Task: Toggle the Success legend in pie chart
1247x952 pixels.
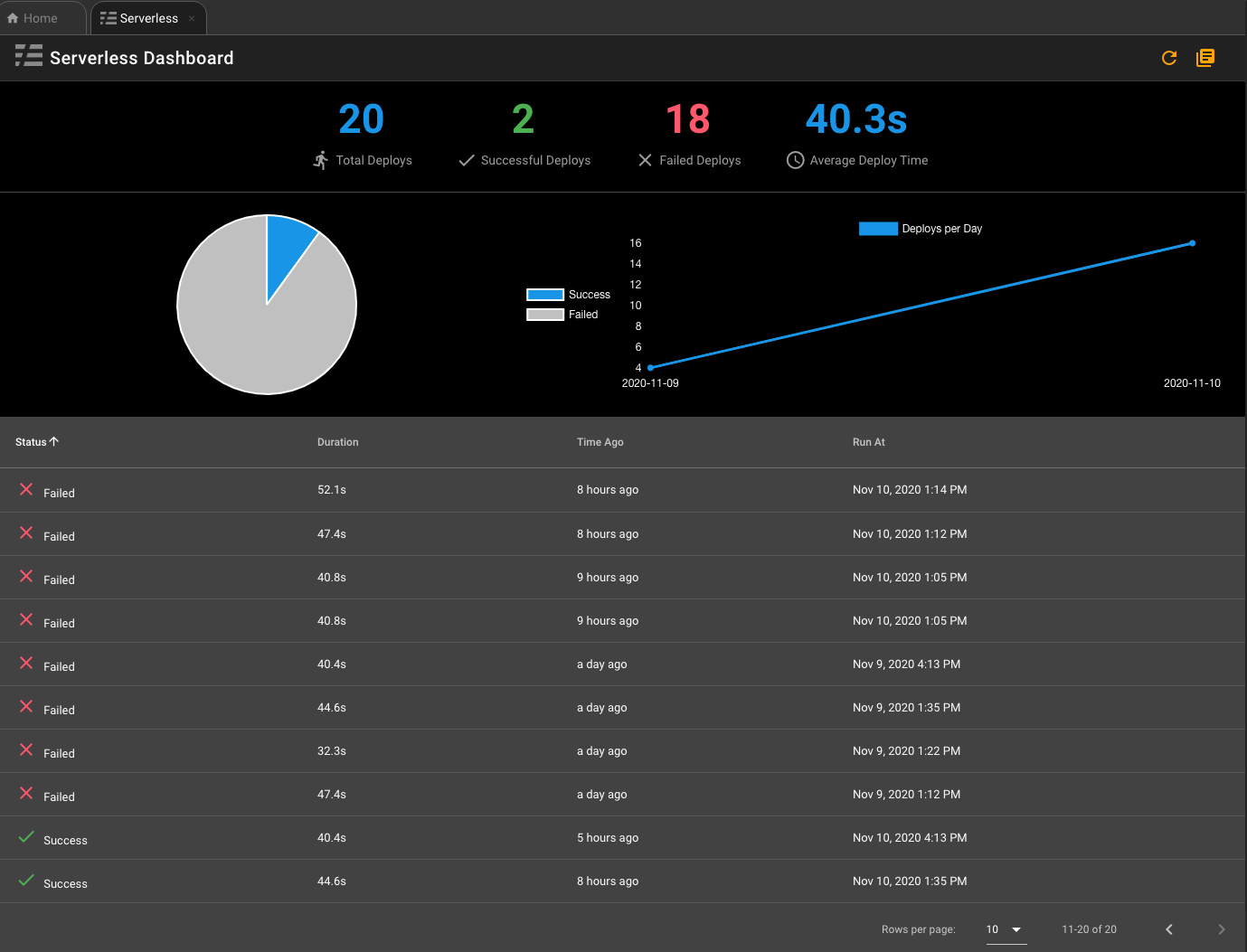Action: [545, 295]
